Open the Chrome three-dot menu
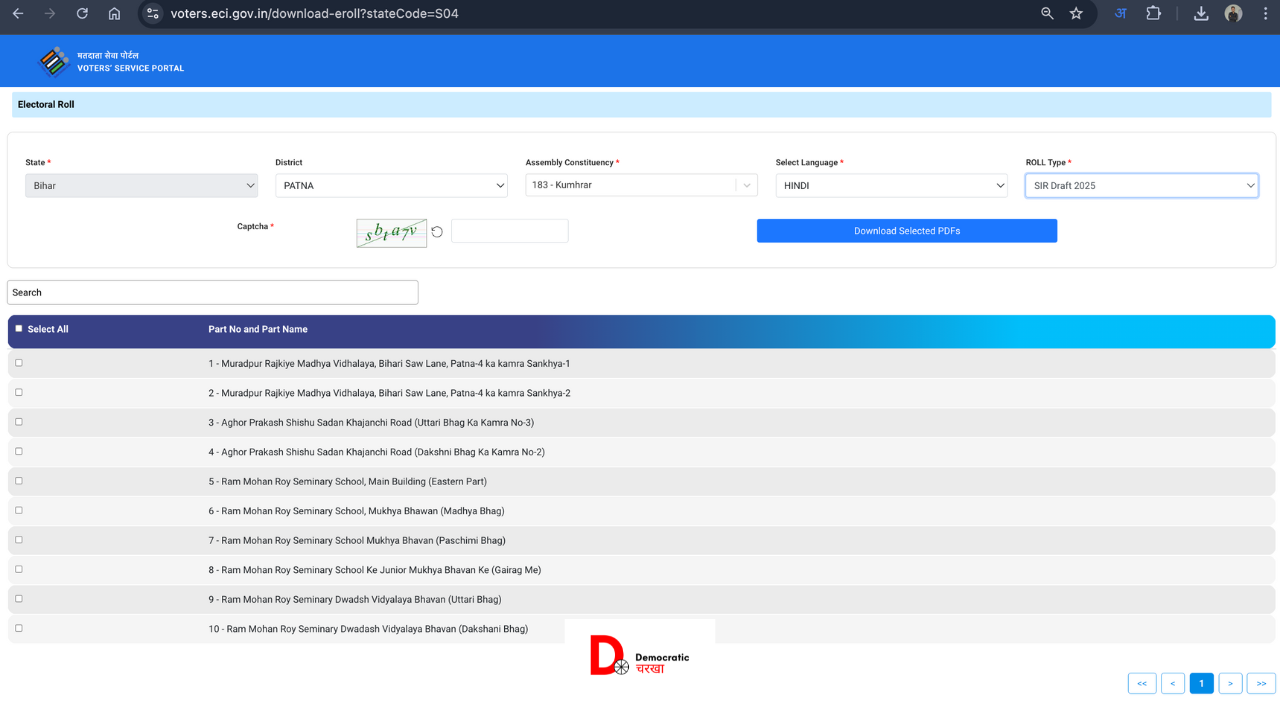The height and width of the screenshot is (720, 1280). pyautogui.click(x=1265, y=14)
